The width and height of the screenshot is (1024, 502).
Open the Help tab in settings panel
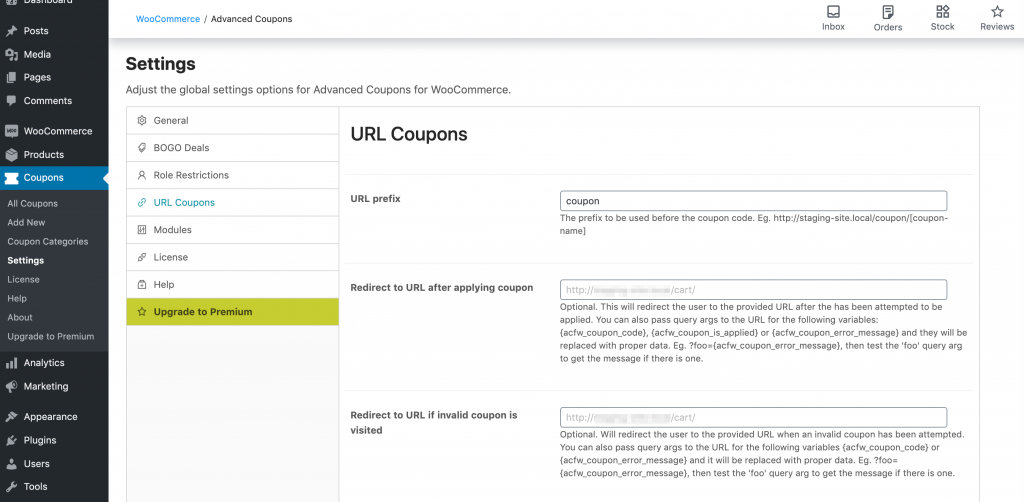(232, 285)
